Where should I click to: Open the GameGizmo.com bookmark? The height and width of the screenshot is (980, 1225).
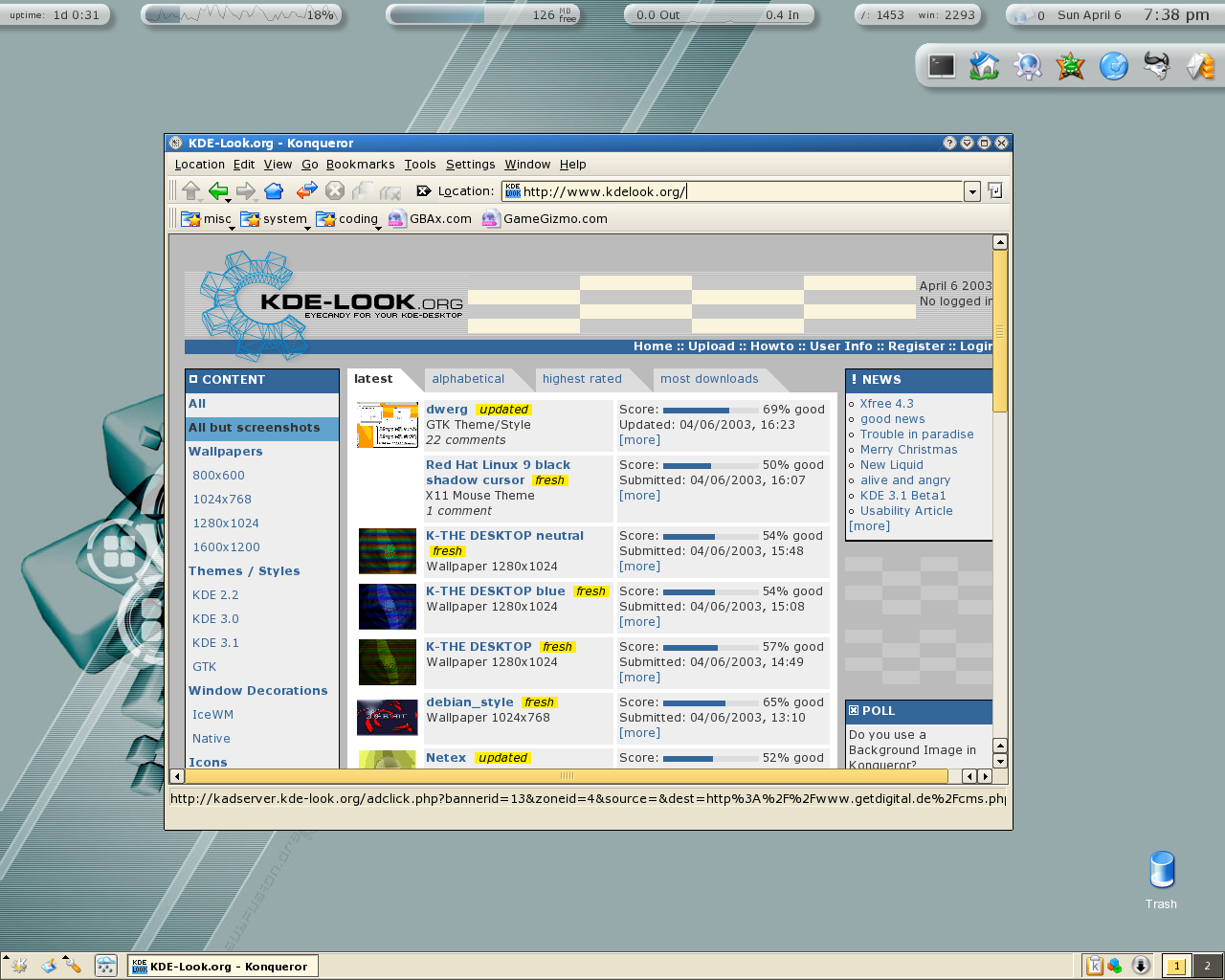coord(545,219)
